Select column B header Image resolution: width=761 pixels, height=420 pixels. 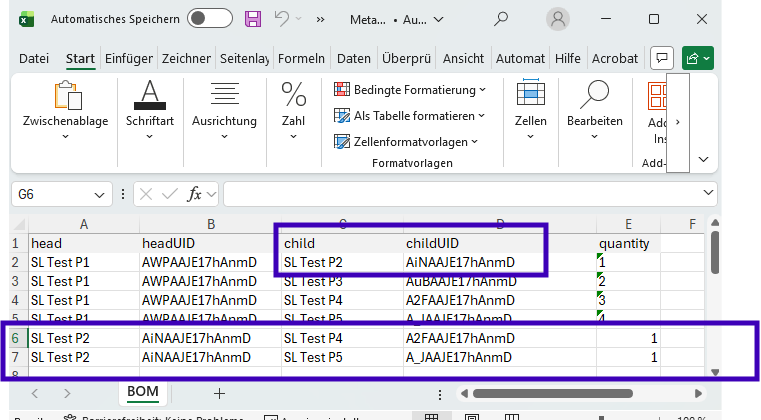tap(211, 224)
